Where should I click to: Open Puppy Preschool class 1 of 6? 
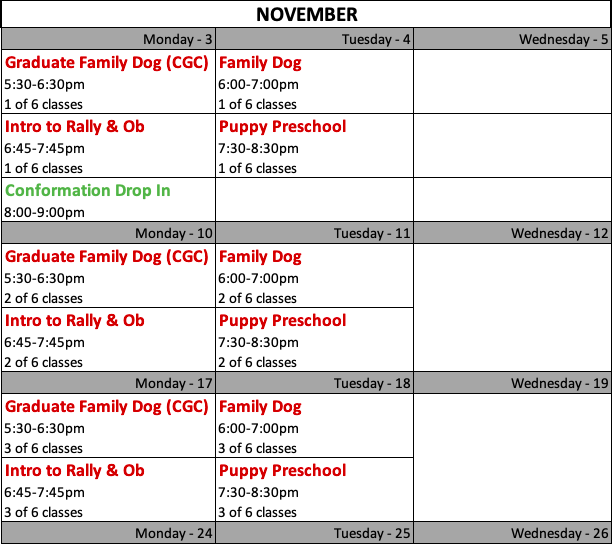(282, 127)
